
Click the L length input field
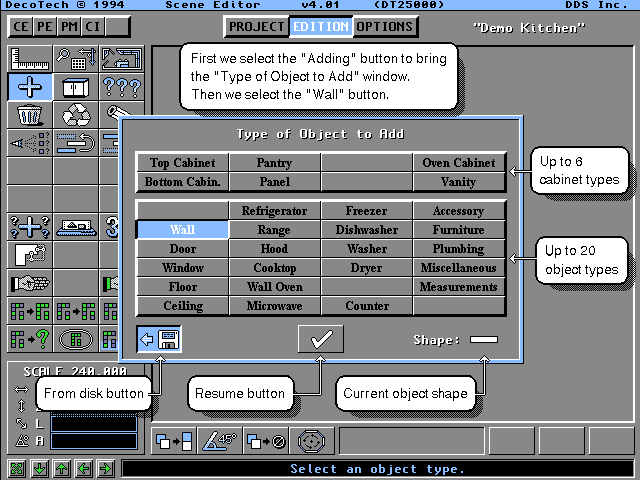[x=94, y=423]
